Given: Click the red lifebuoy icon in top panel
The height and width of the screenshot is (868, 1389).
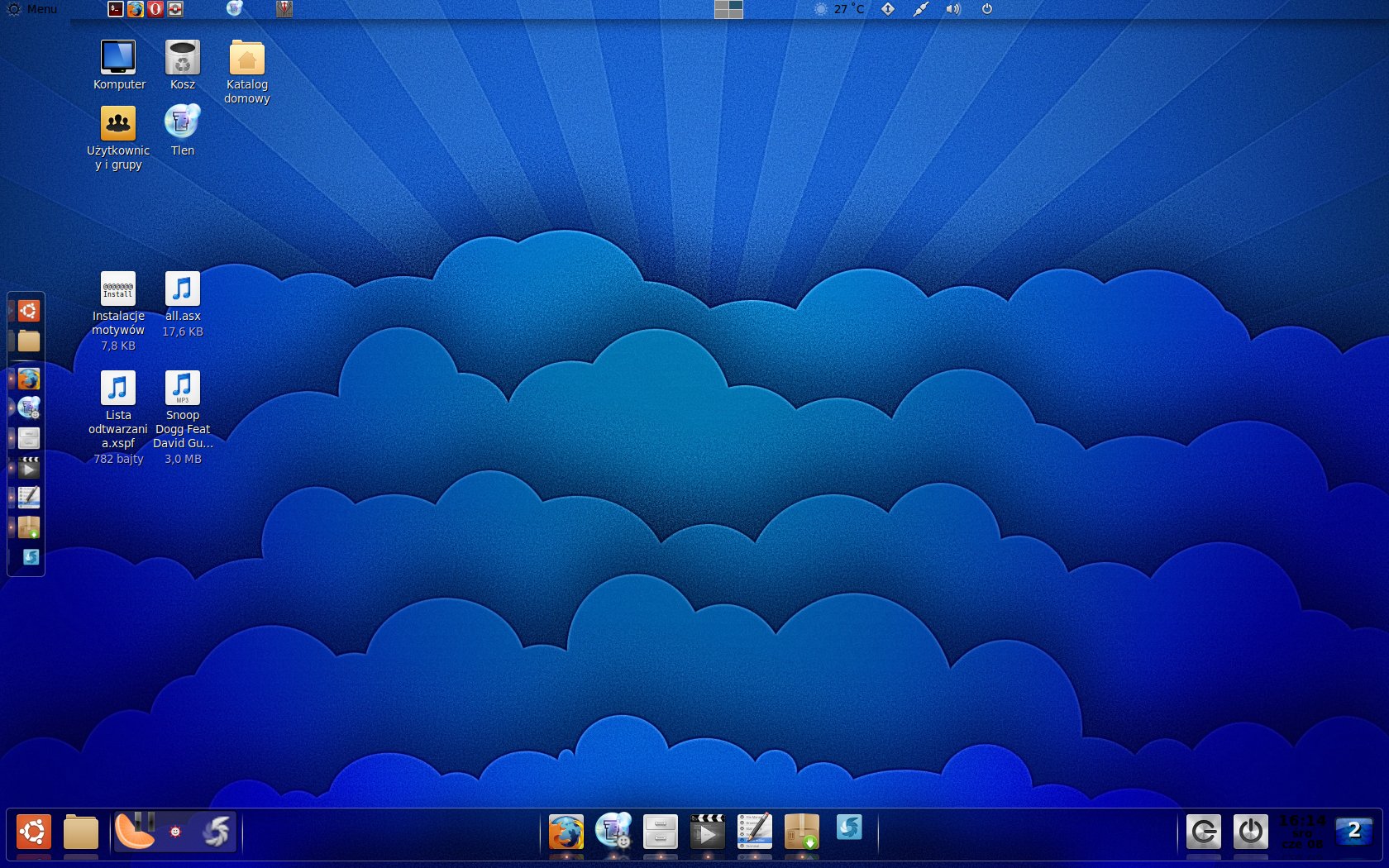Looking at the screenshot, I should (x=175, y=9).
